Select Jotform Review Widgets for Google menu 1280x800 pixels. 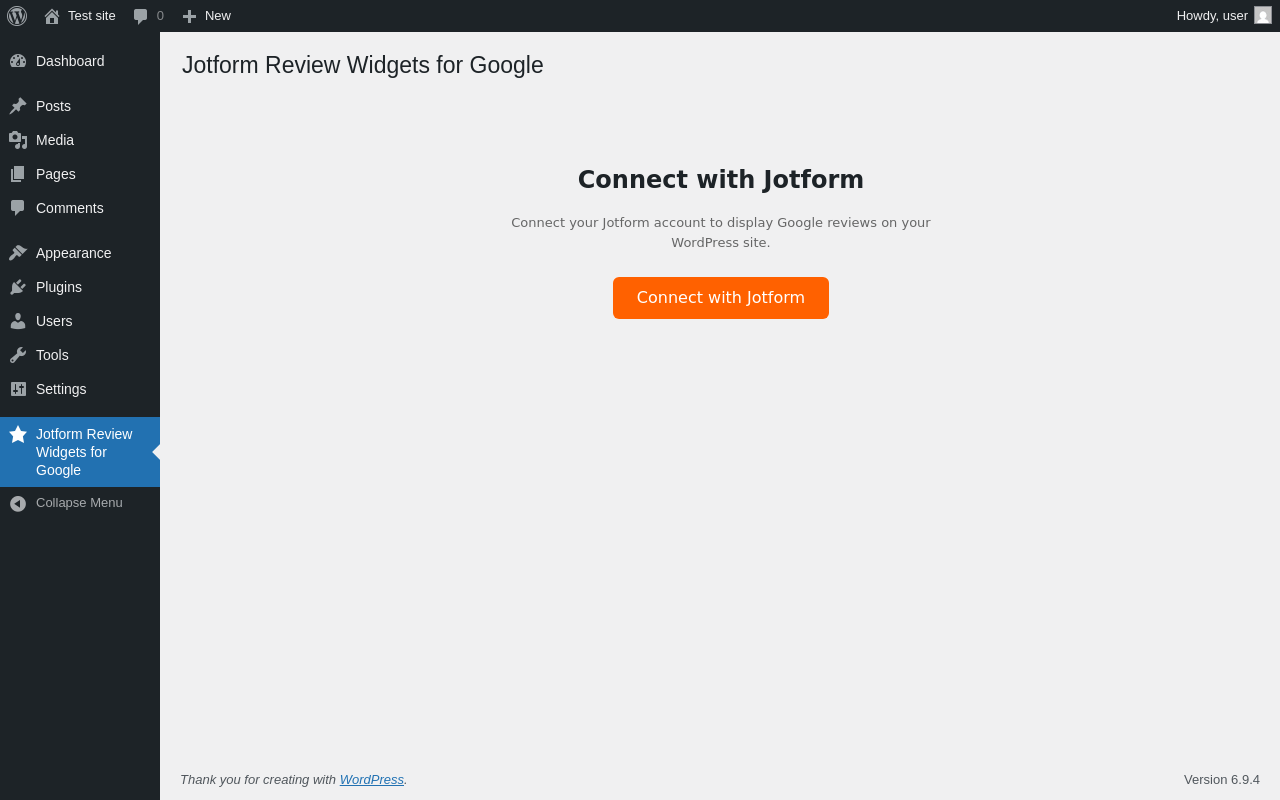tap(80, 452)
